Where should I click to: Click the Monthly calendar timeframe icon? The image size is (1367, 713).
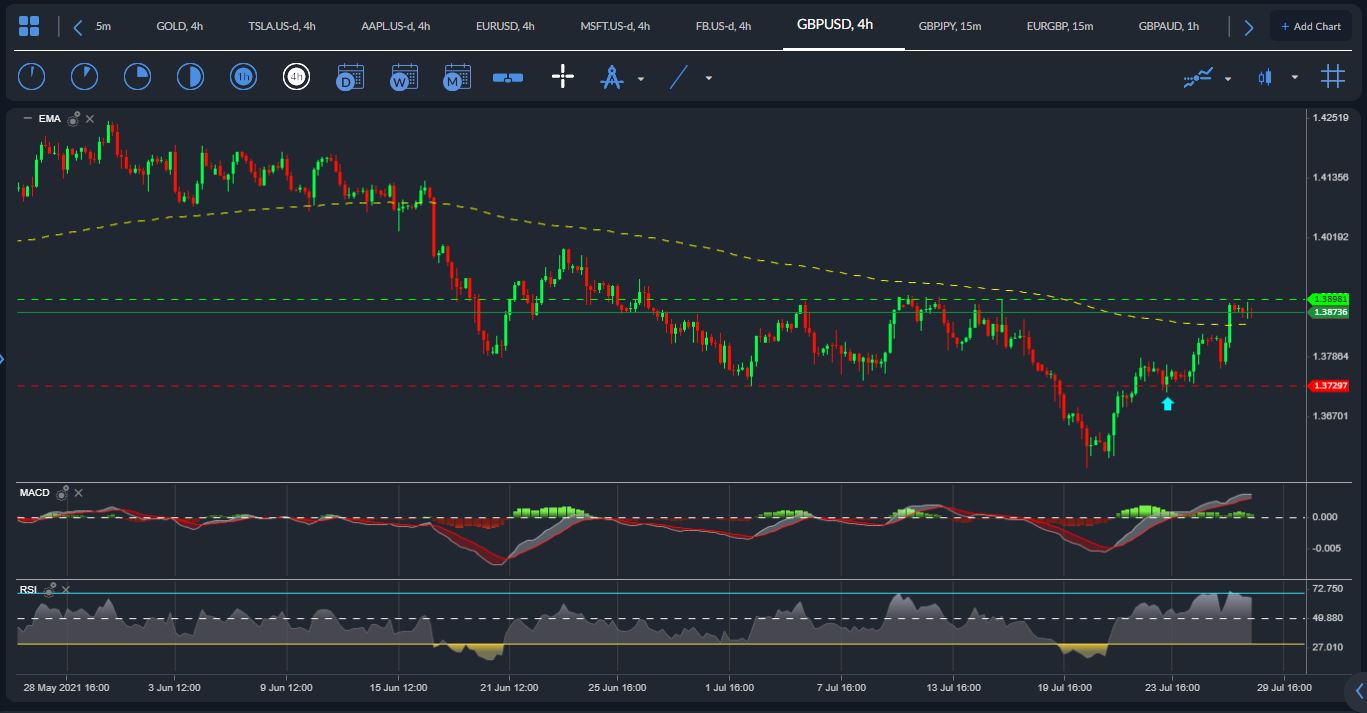(x=457, y=76)
